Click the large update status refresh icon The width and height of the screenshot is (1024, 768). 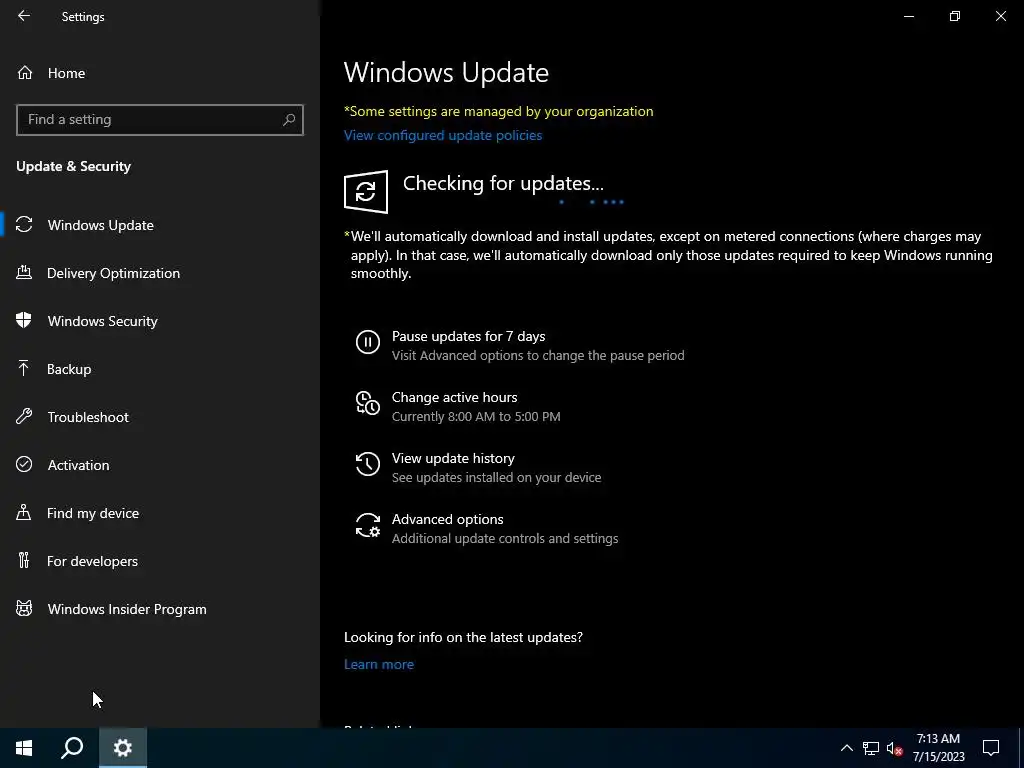coord(366,192)
